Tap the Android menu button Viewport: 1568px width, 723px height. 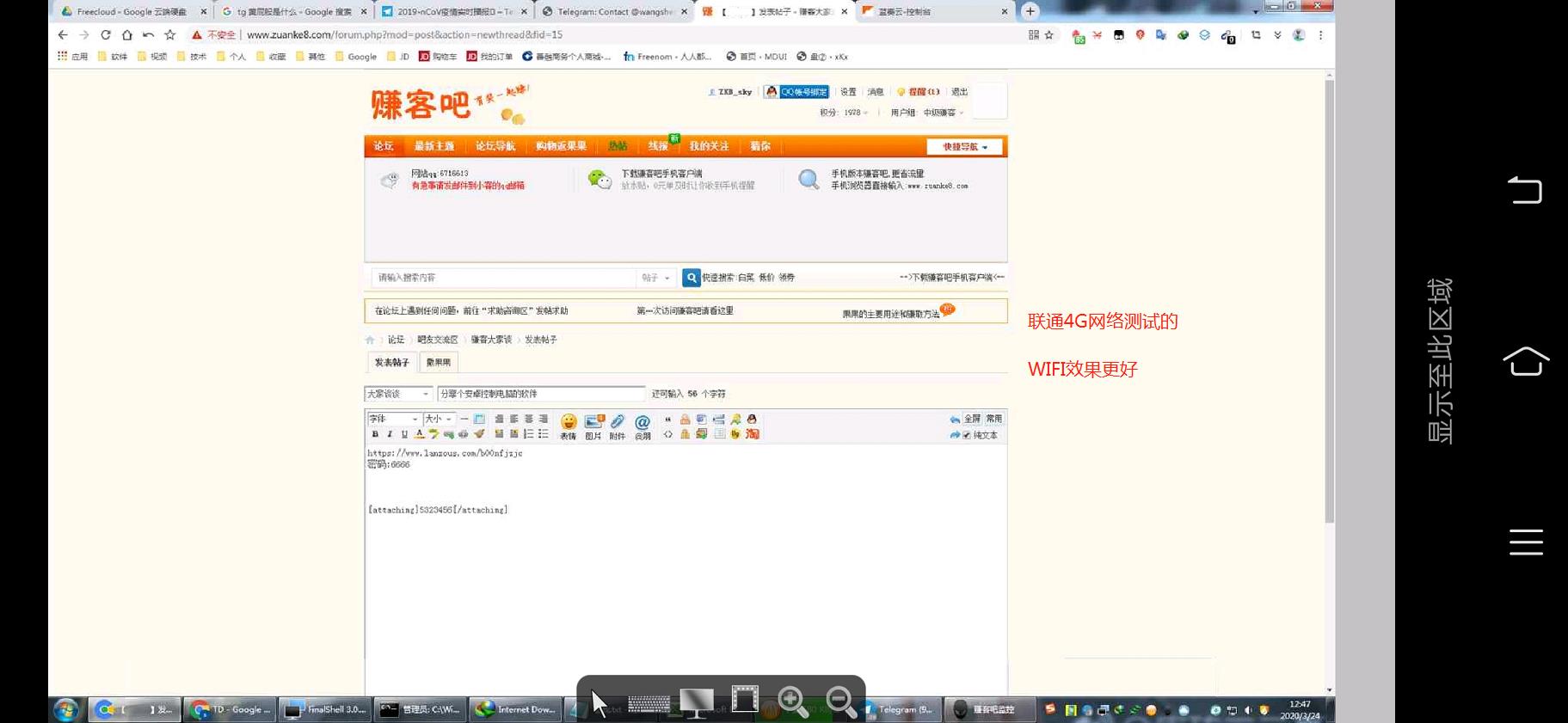click(1526, 542)
